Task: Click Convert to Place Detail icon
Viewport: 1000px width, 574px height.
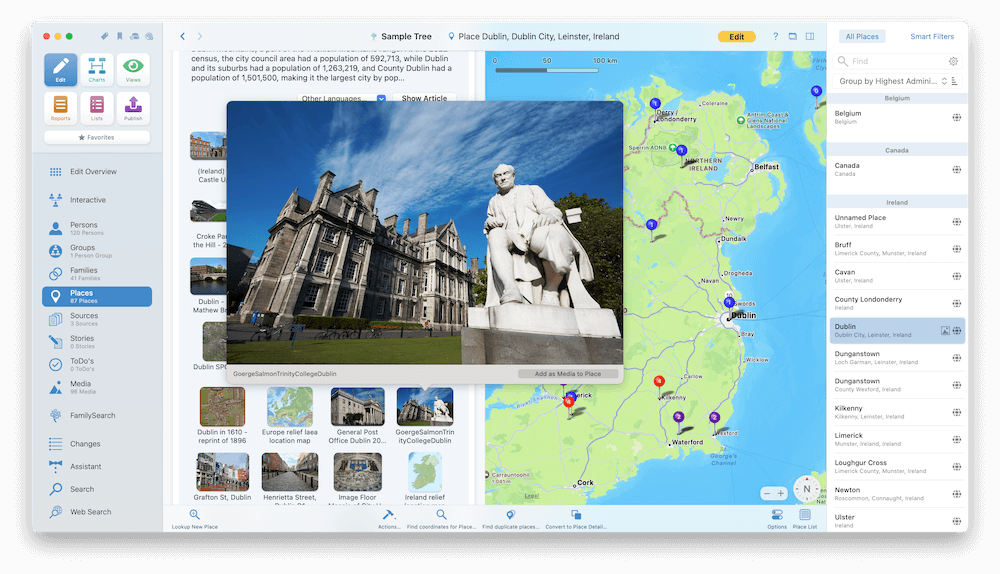Action: (x=576, y=516)
